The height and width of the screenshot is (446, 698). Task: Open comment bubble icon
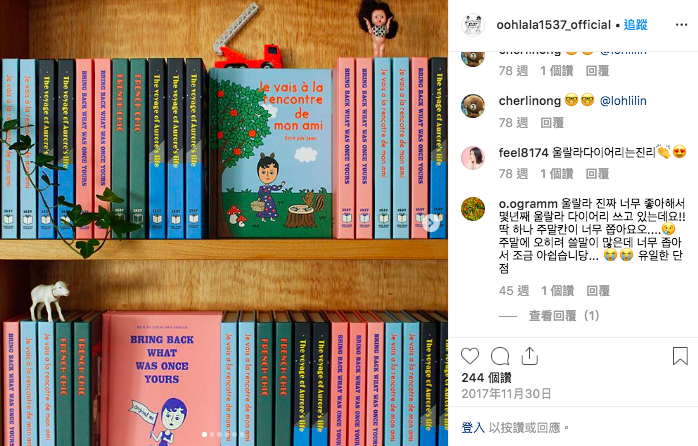click(500, 356)
